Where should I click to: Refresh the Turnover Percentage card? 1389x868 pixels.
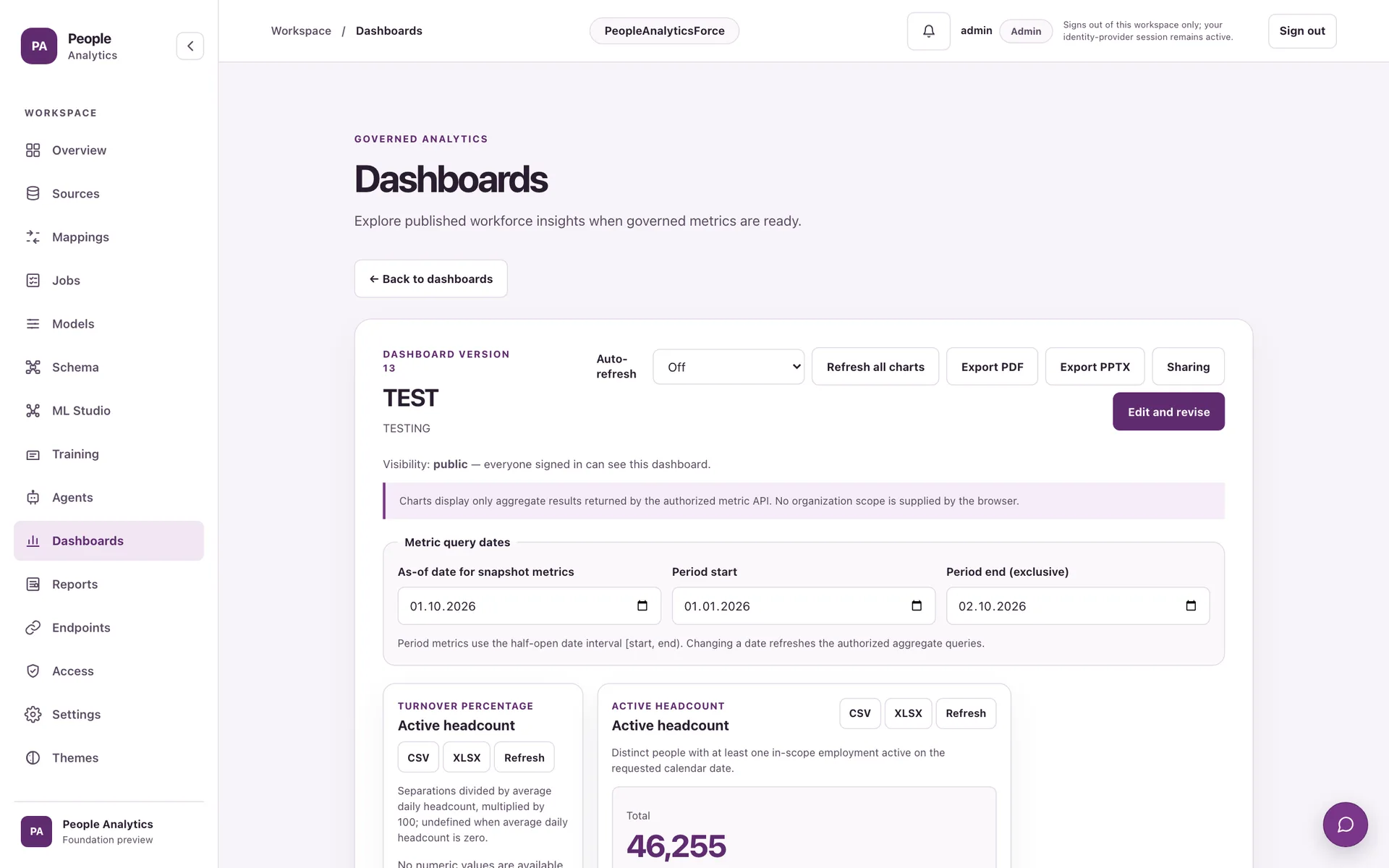tap(524, 757)
